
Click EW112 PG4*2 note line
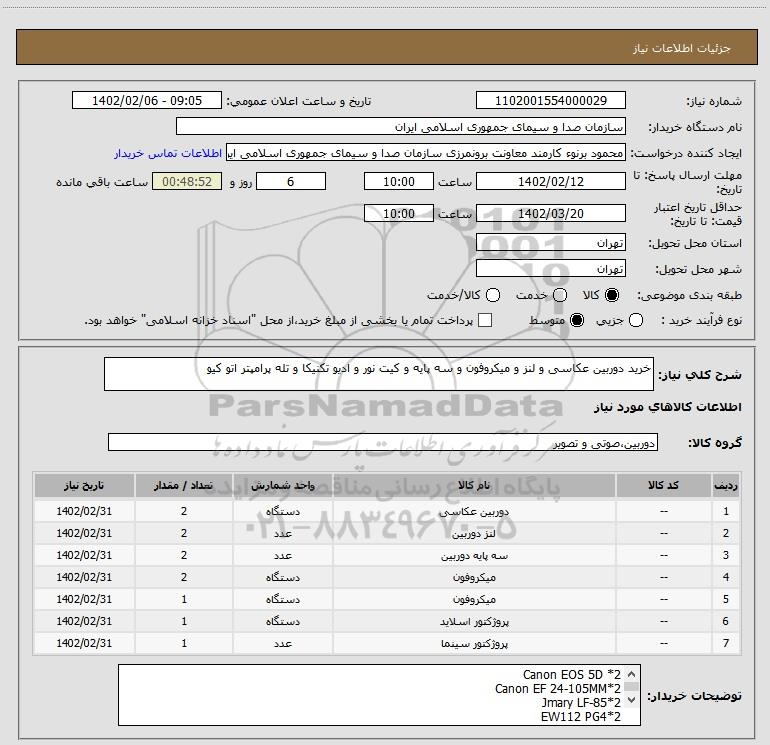click(581, 717)
